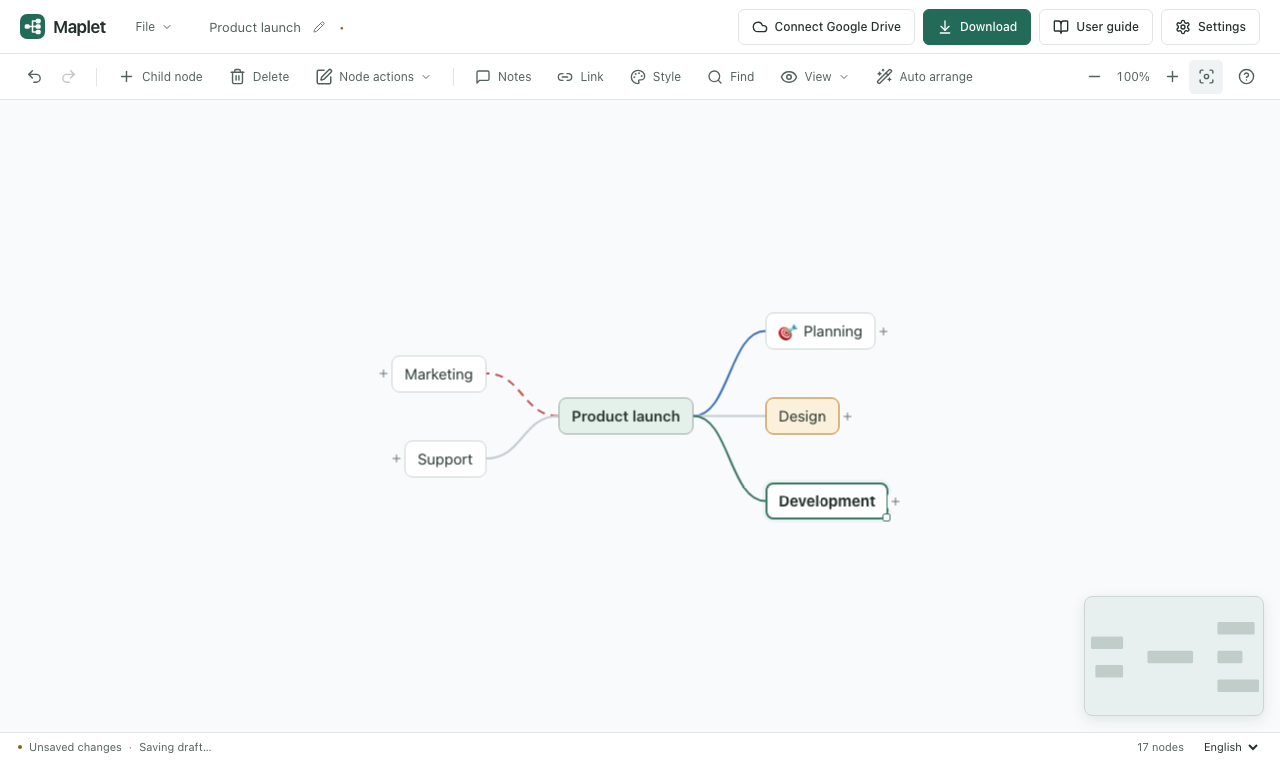Viewport: 1280px width, 760px height.
Task: Select the Design node
Action: [x=802, y=416]
